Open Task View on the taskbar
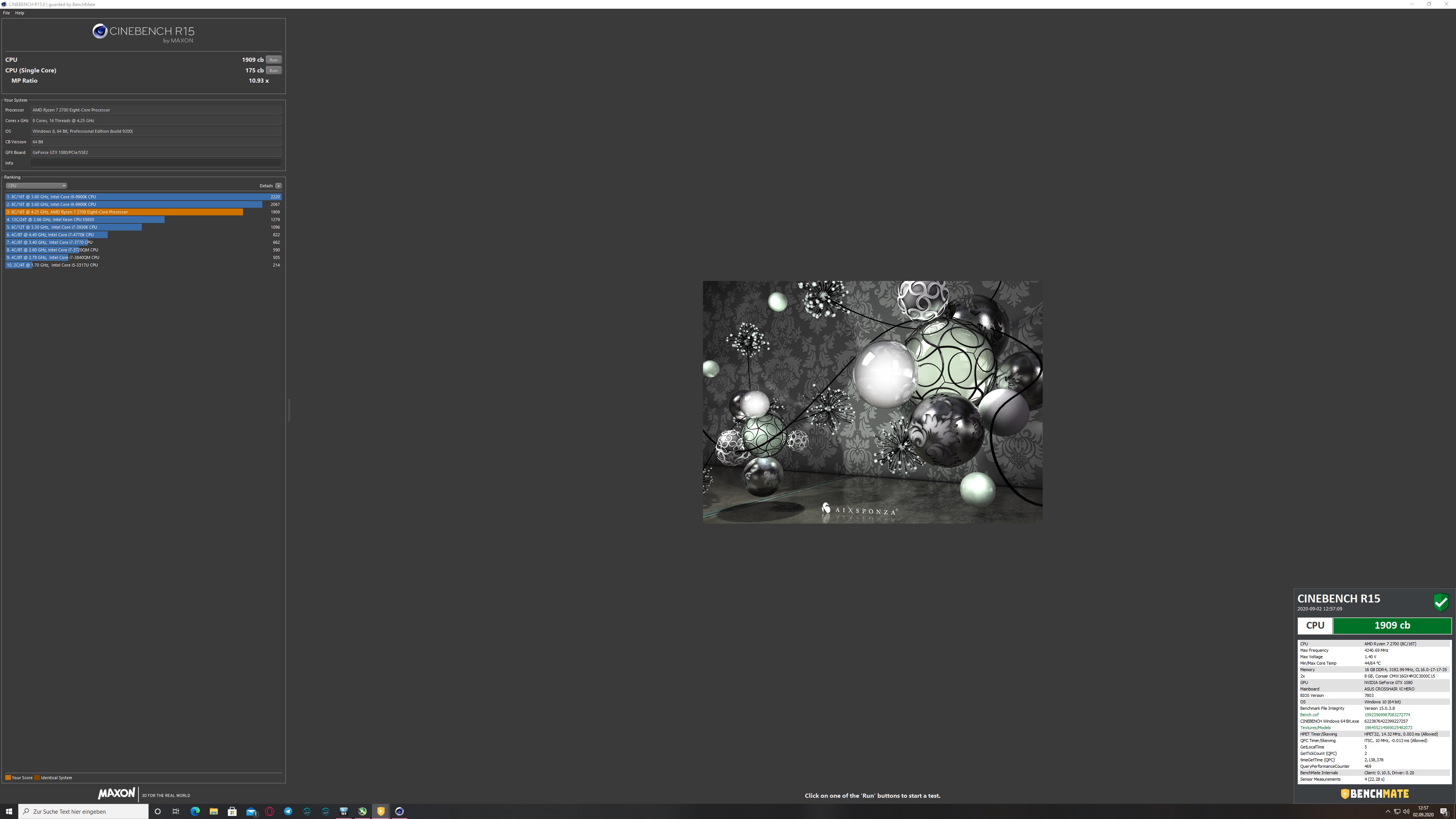Viewport: 1456px width, 819px height. (x=176, y=812)
